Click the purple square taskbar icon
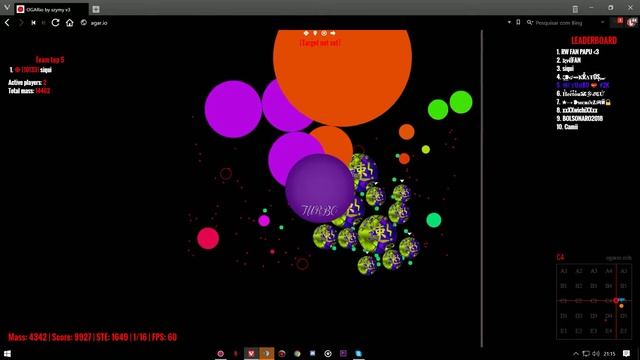The image size is (640, 360). pyautogui.click(x=343, y=353)
